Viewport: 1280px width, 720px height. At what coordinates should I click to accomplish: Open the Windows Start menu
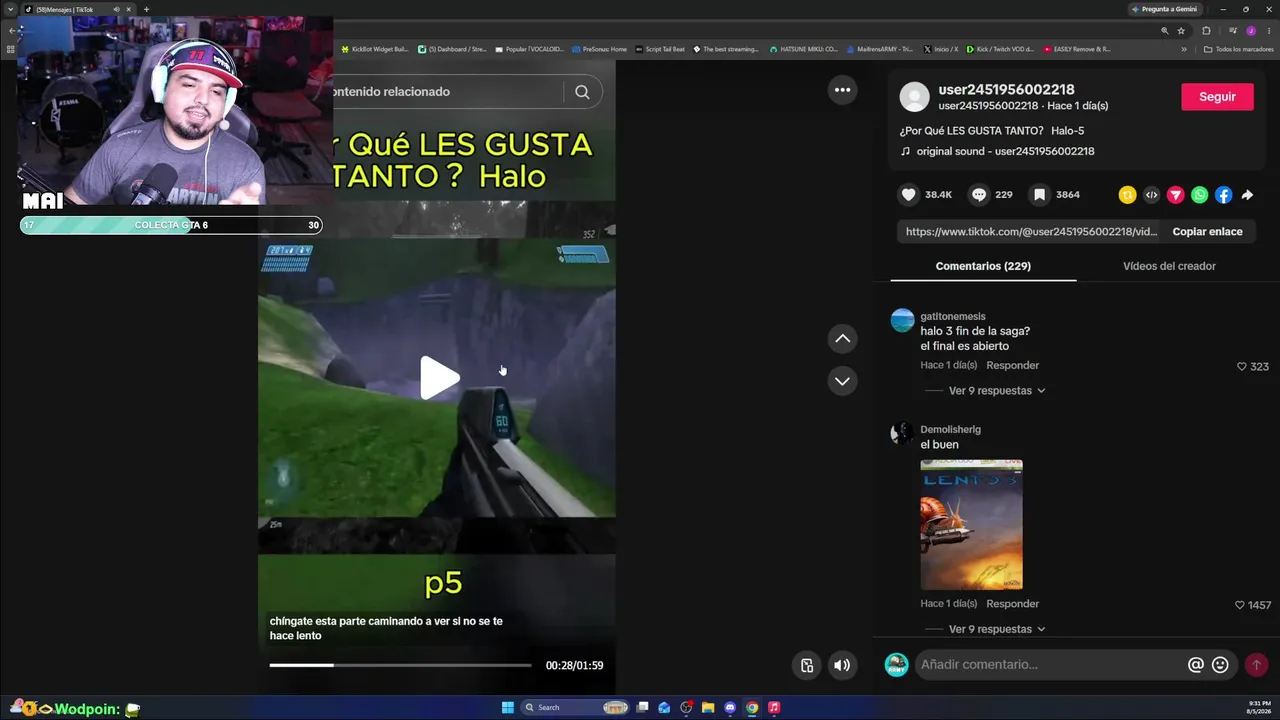(508, 708)
